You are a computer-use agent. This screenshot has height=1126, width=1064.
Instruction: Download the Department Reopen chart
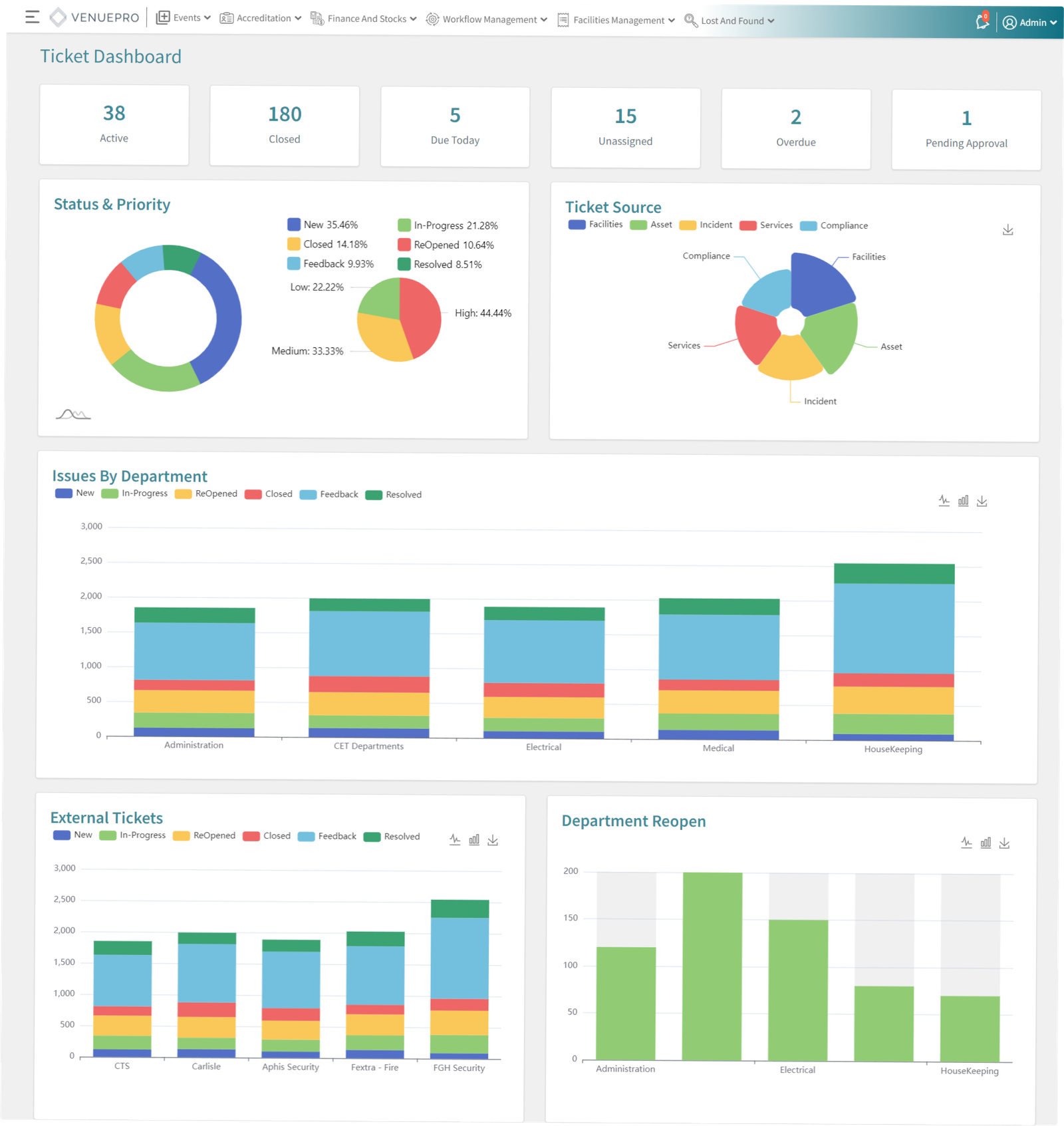1004,843
